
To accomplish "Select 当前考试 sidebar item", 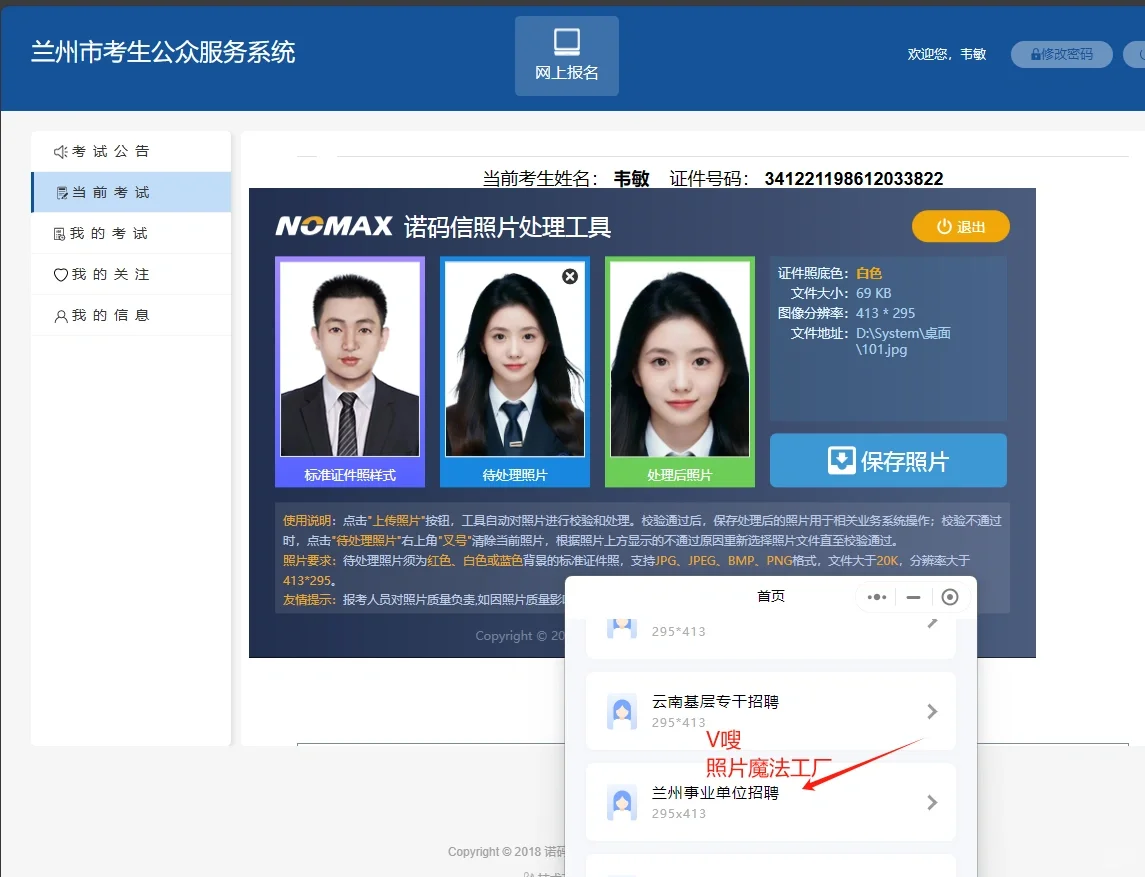I will pyautogui.click(x=131, y=192).
